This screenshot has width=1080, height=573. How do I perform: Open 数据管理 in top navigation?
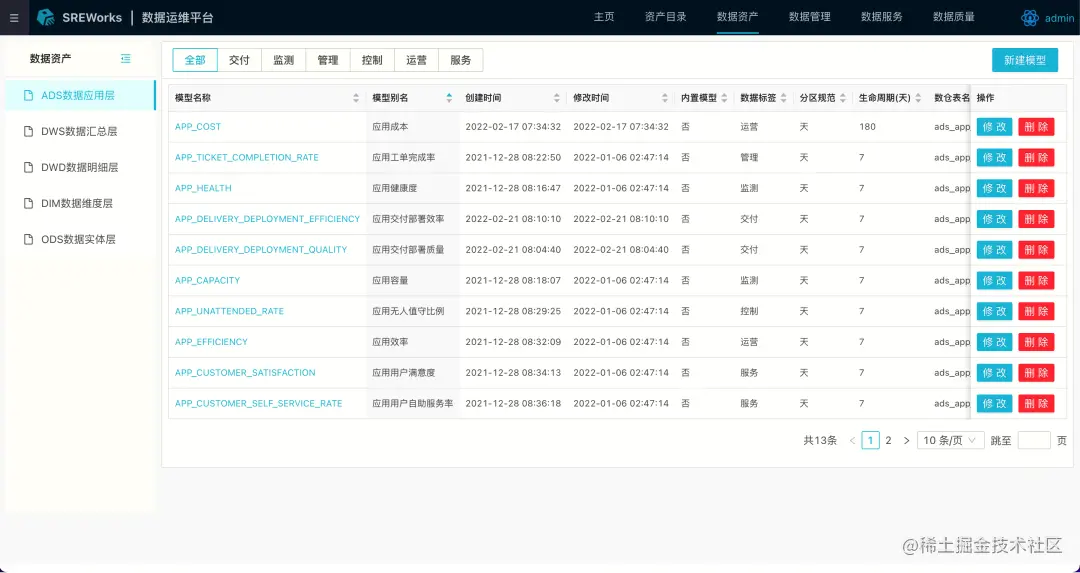click(x=809, y=17)
